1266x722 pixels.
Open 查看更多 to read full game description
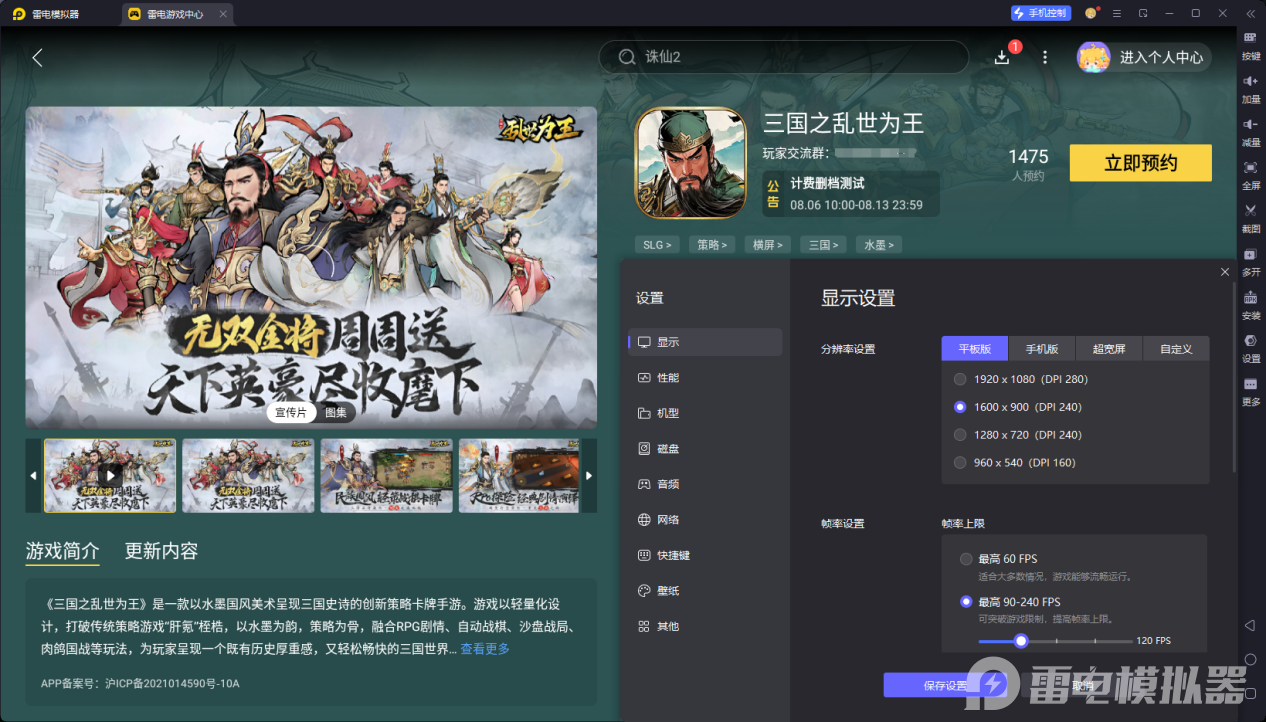pyautogui.click(x=484, y=648)
